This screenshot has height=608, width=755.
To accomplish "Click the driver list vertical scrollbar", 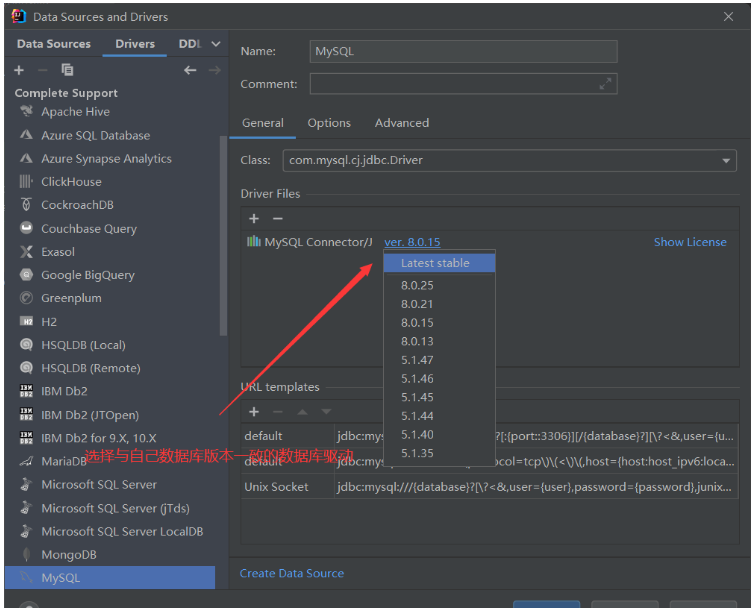I will pyautogui.click(x=223, y=230).
